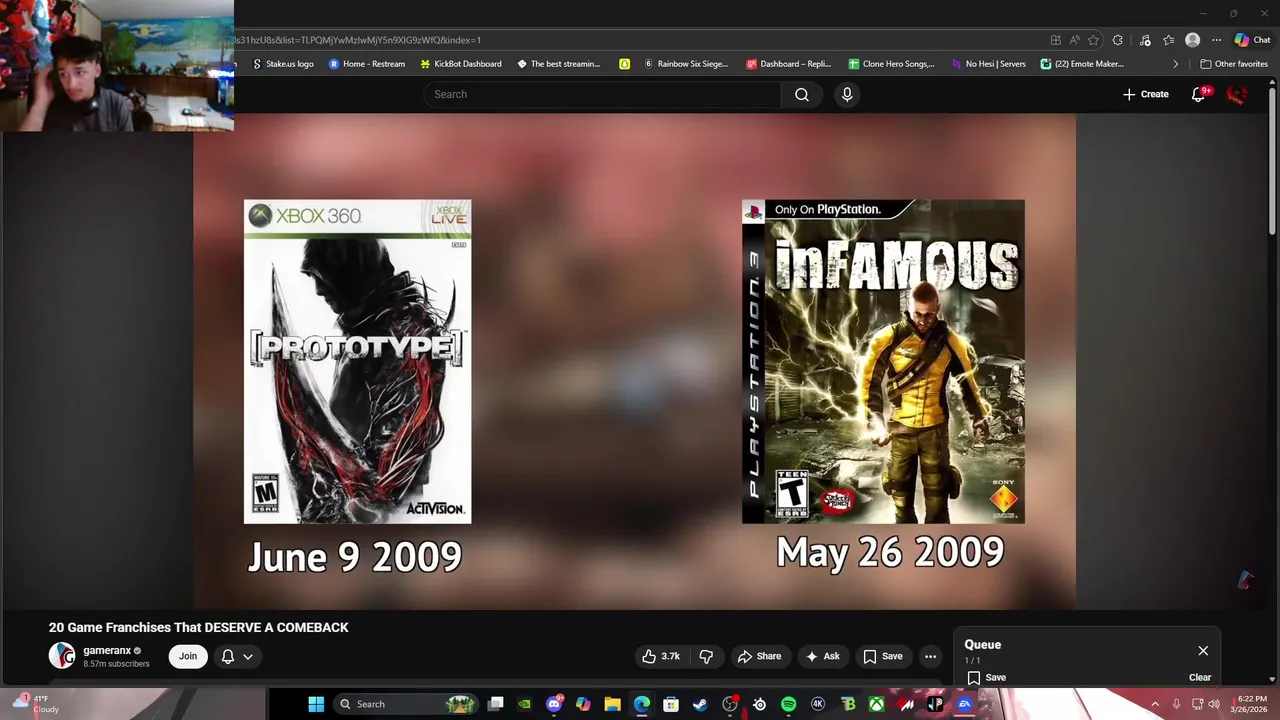Expand notification preferences chevron beside bell

point(248,656)
